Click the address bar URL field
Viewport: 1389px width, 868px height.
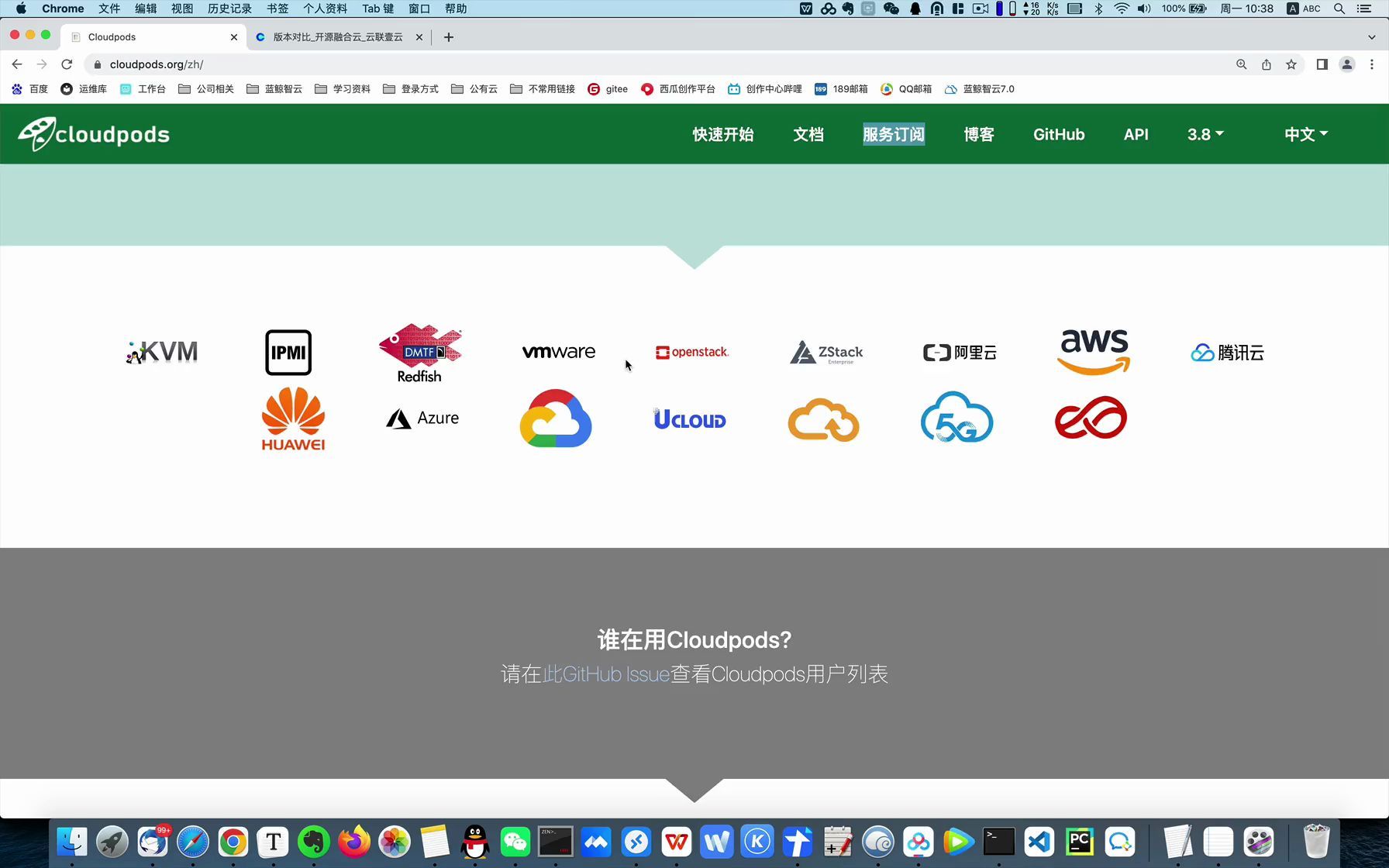coord(659,64)
